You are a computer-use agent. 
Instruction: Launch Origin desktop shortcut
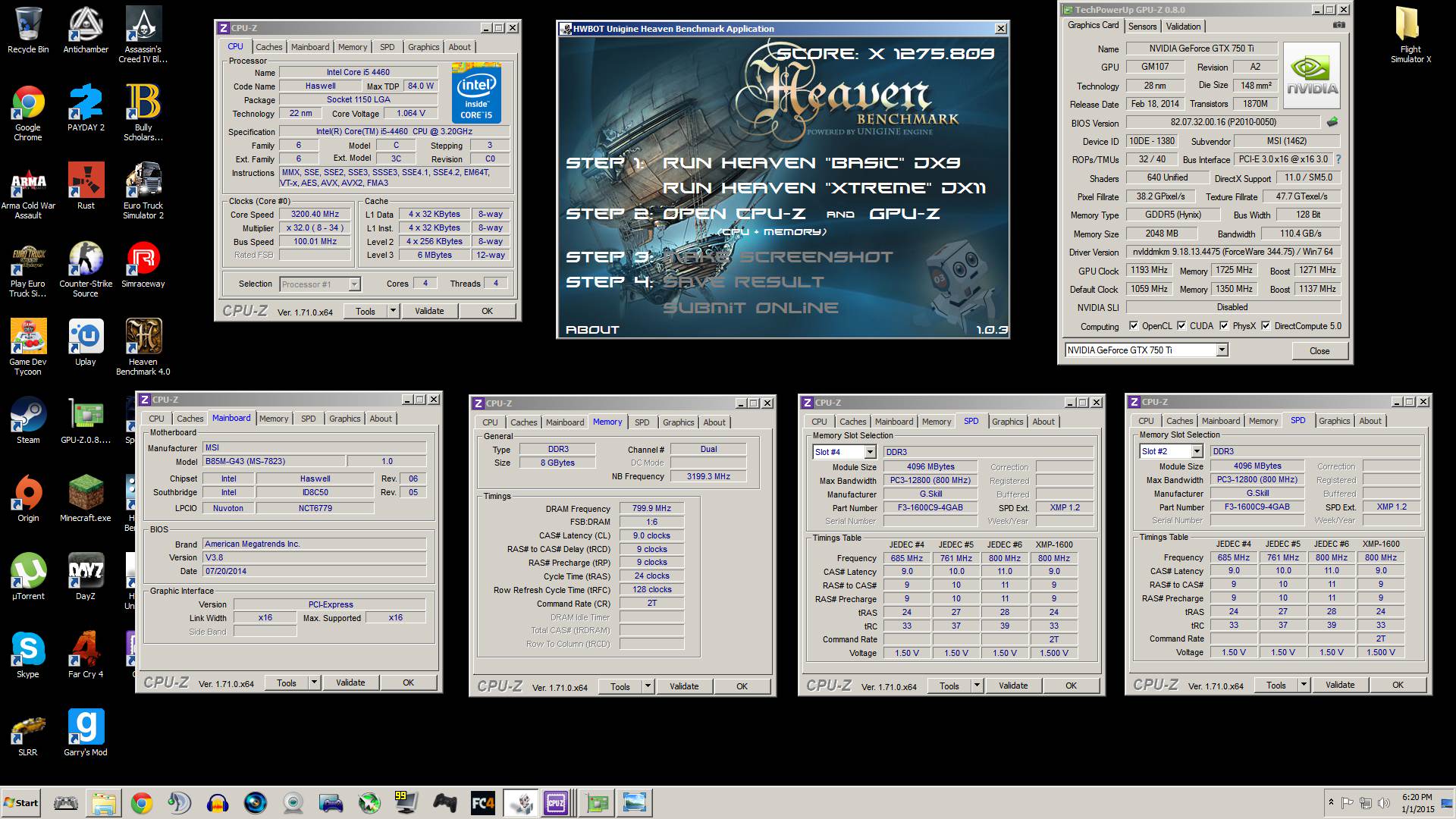(x=28, y=498)
